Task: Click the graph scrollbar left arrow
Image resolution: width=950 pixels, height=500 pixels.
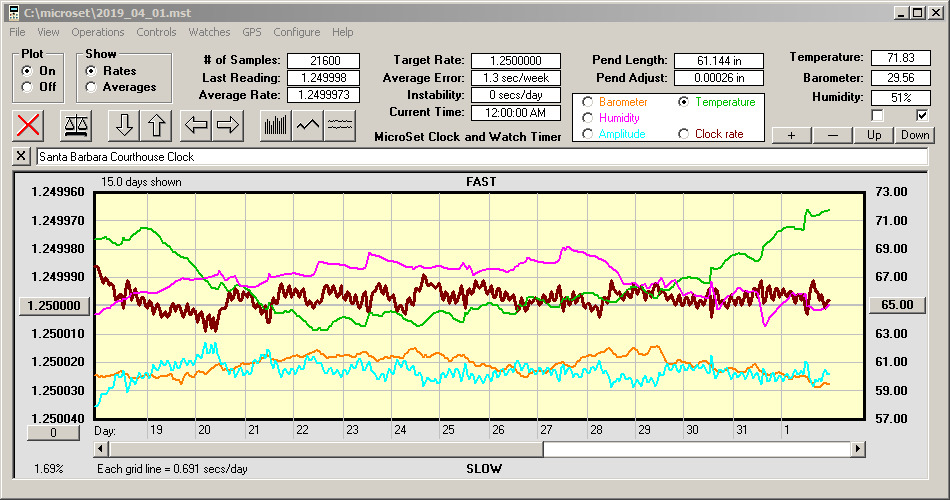Action: [x=102, y=449]
